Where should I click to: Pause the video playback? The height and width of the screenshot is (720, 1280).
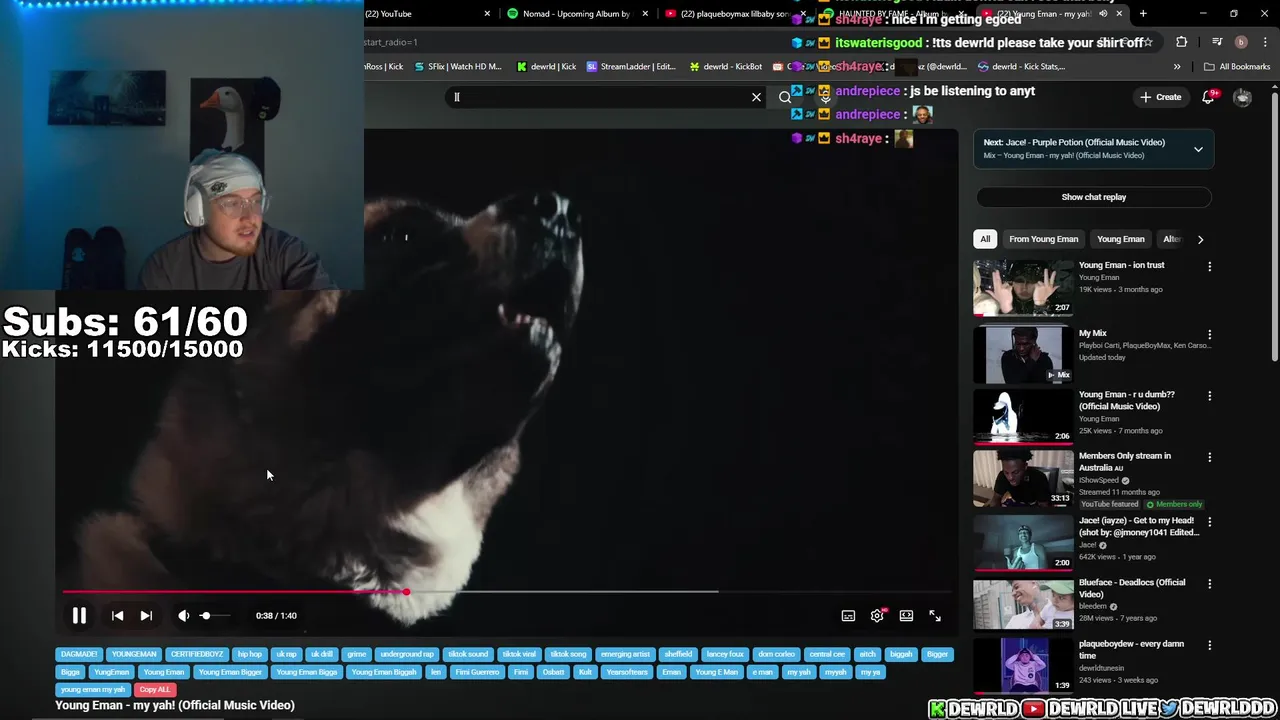[x=79, y=616]
